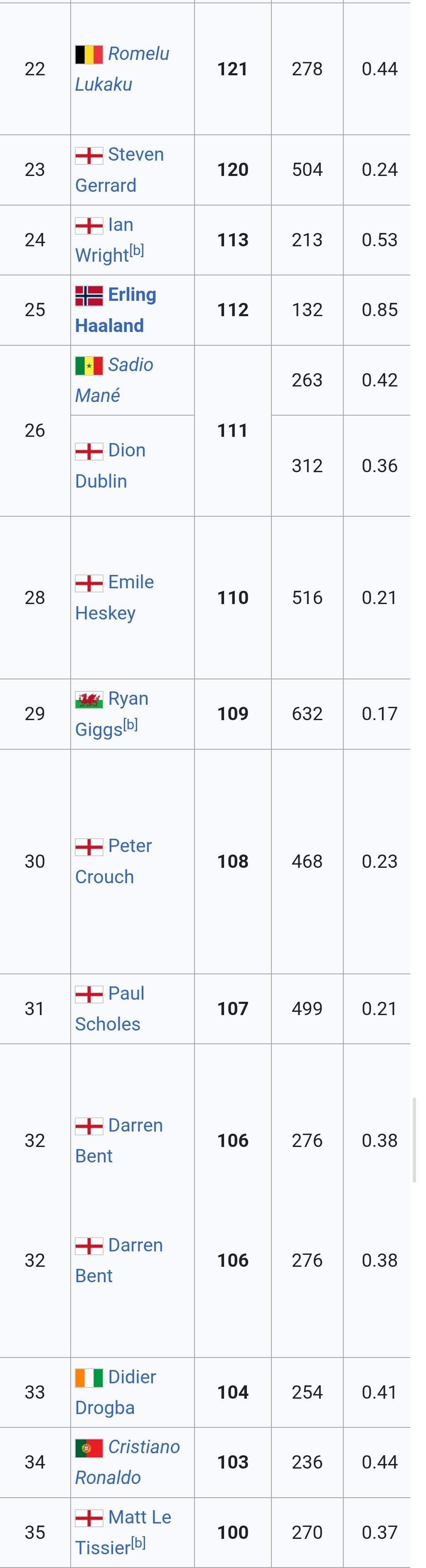
Task: Click footnote [b] after Ian Wright
Action: coord(137,250)
